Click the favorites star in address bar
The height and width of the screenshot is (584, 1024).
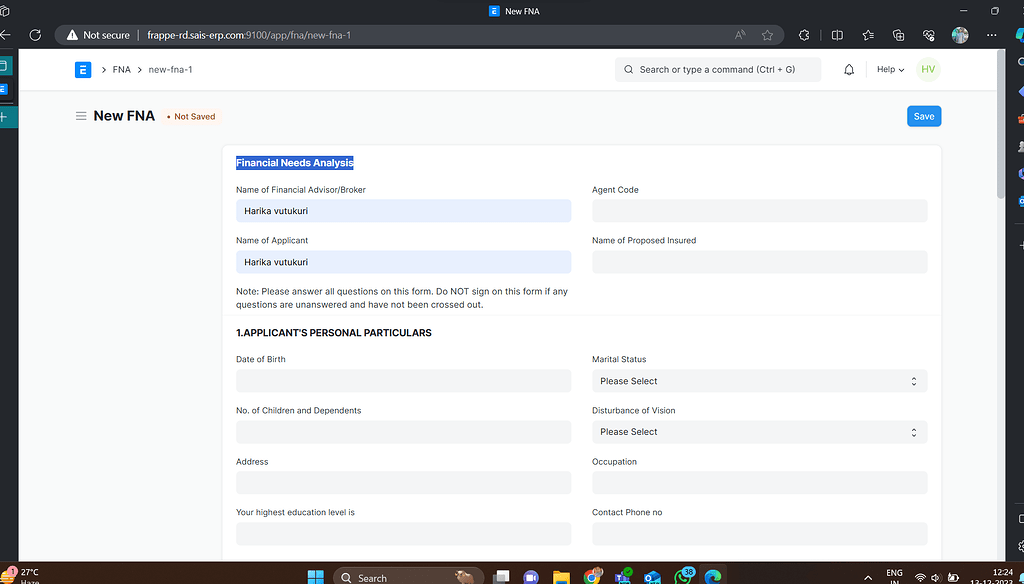[768, 34]
